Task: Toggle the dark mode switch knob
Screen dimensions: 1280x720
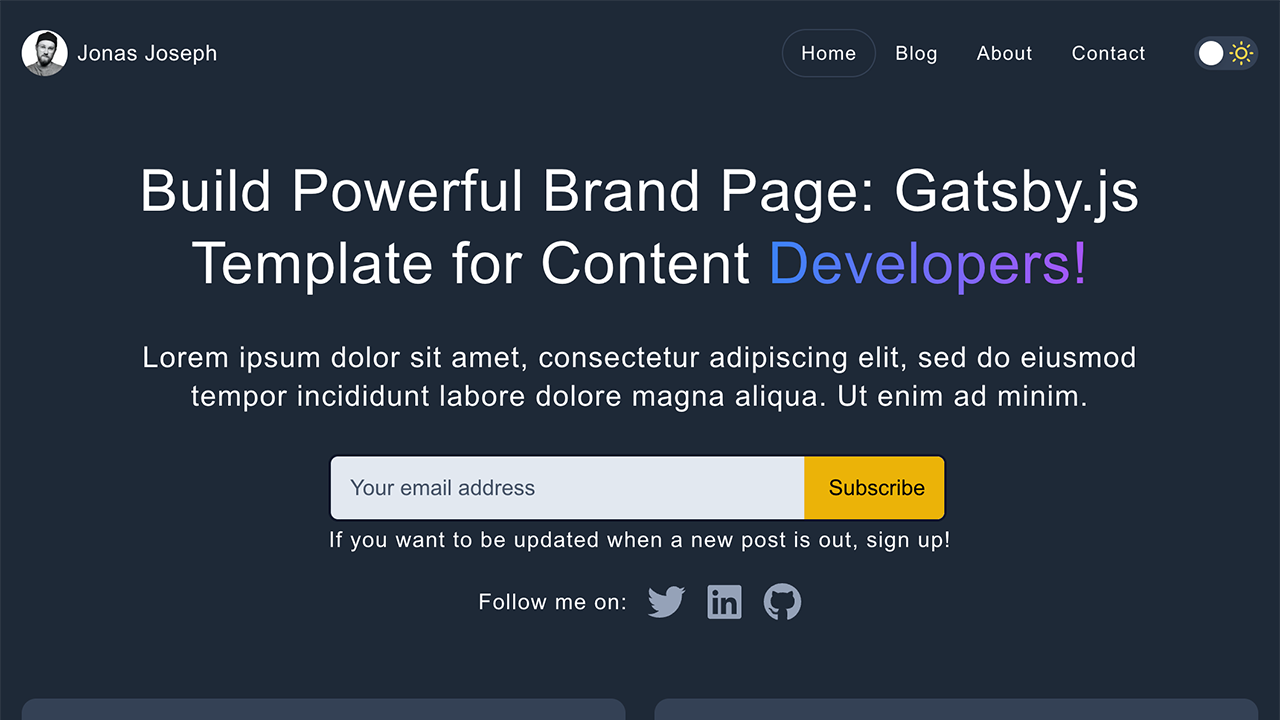Action: coord(1211,53)
